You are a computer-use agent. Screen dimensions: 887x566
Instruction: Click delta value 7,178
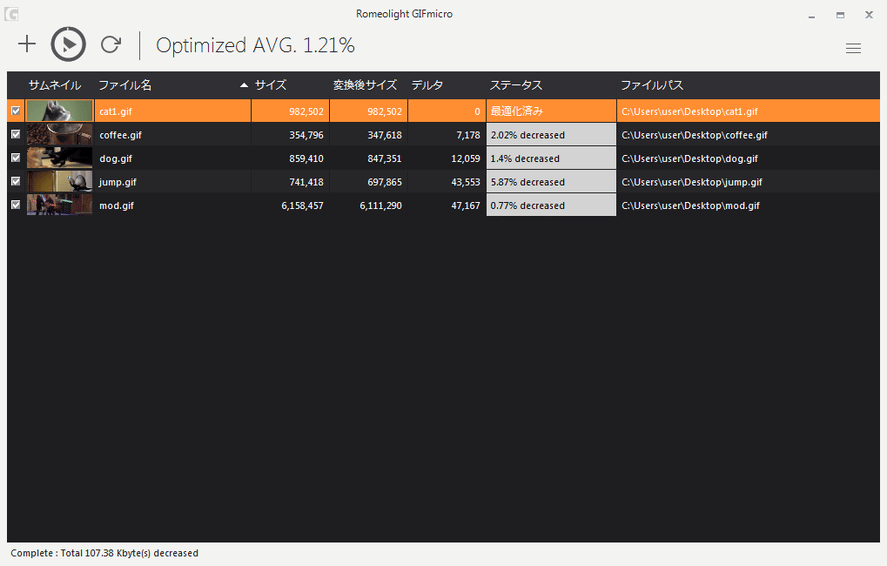pos(468,135)
